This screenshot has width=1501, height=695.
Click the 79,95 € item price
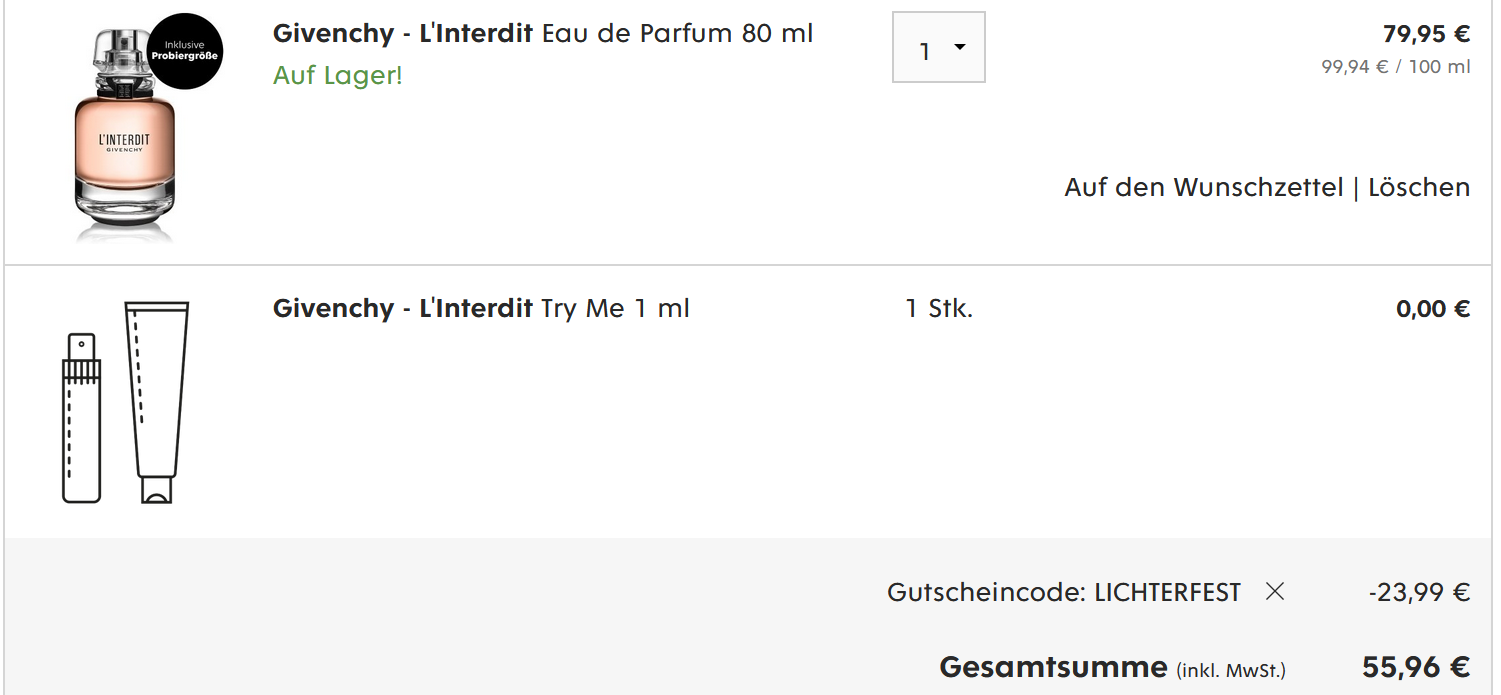click(1426, 34)
